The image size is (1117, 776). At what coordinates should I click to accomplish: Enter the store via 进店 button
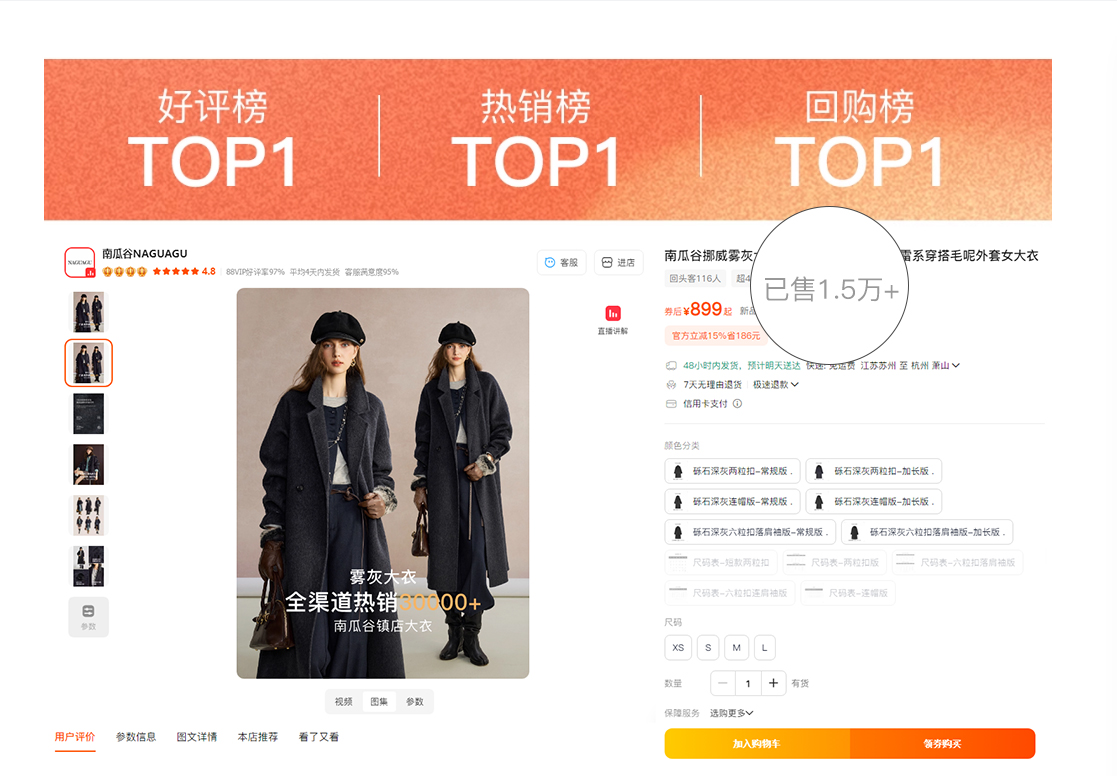(618, 262)
